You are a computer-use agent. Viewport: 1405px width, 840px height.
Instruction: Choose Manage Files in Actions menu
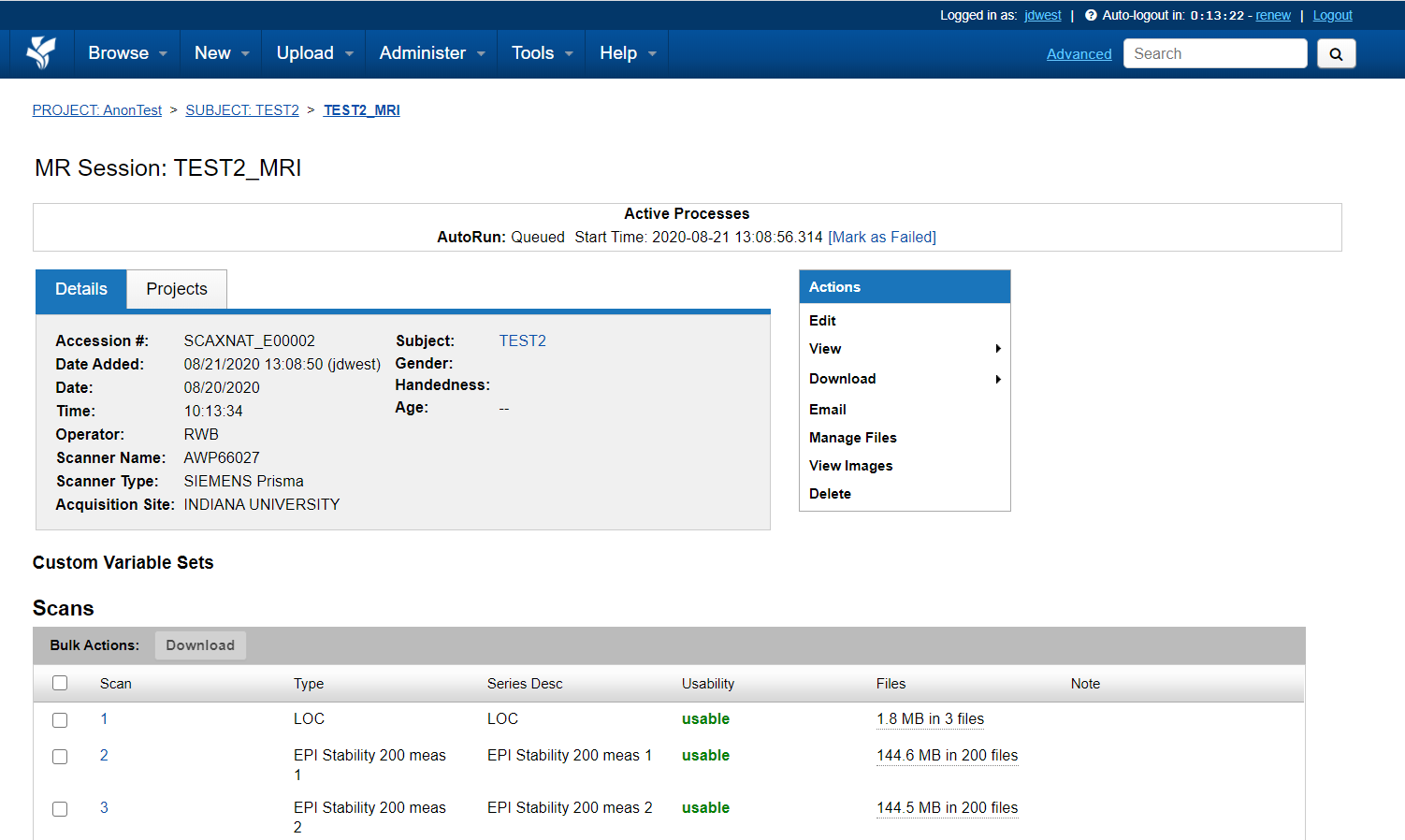point(852,438)
